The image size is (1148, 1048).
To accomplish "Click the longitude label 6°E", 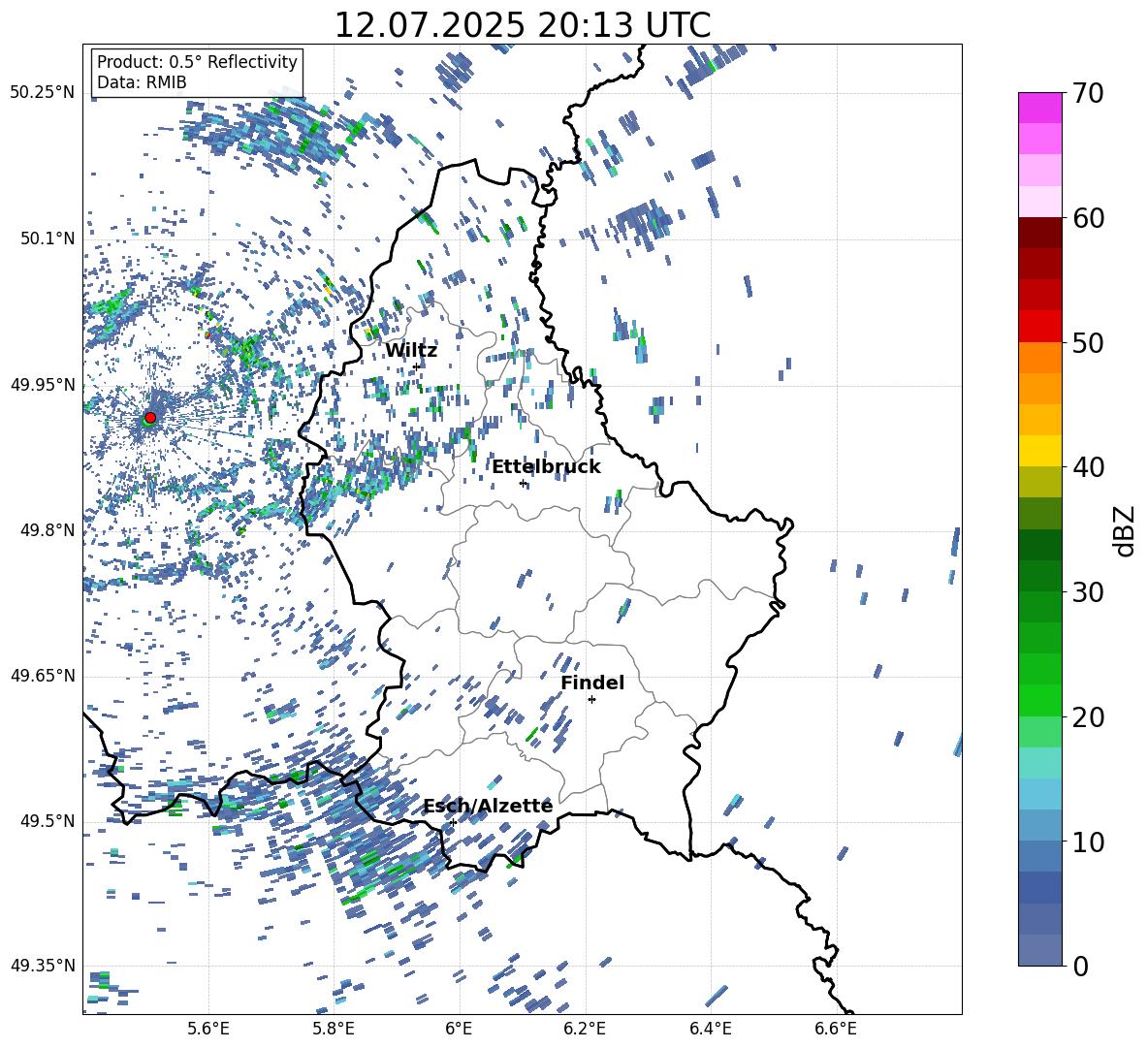I will 459,1030.
